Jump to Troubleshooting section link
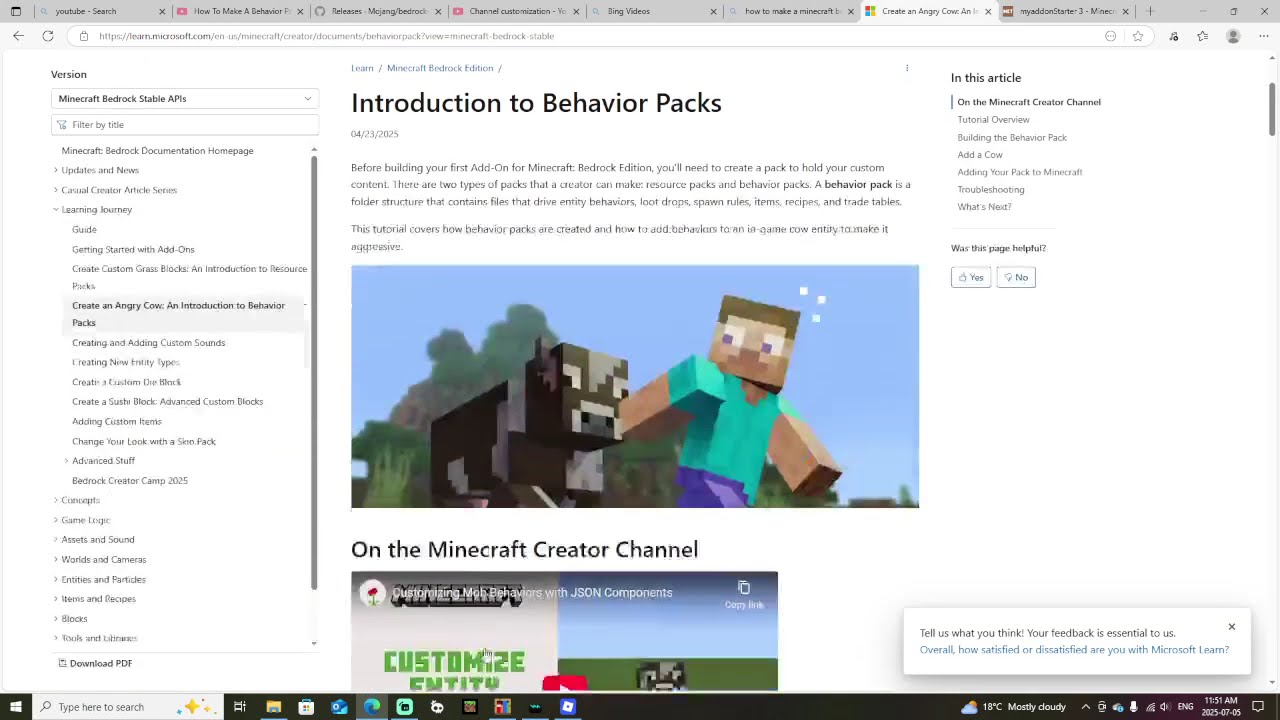 pyautogui.click(x=991, y=190)
